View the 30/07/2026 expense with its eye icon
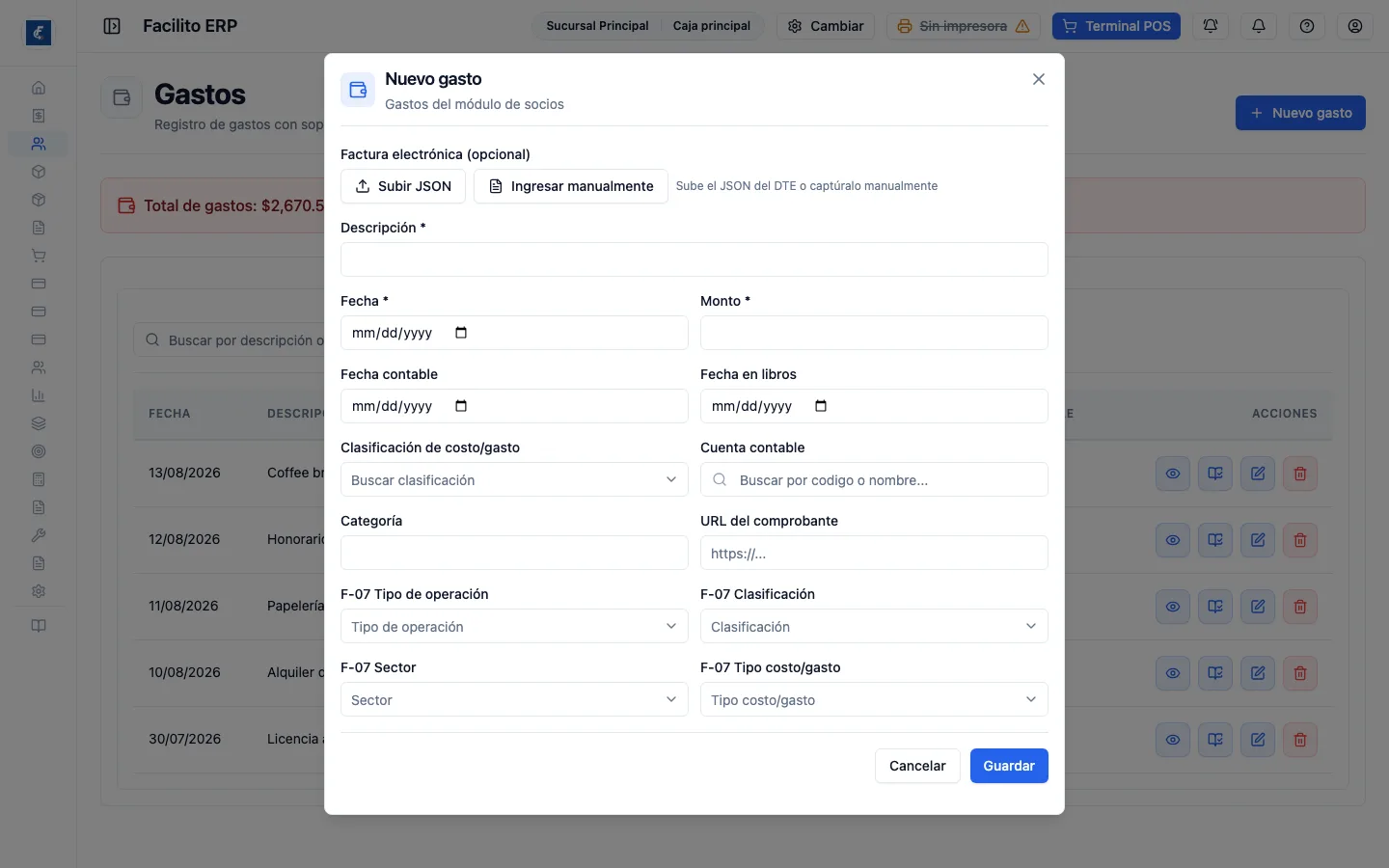The width and height of the screenshot is (1389, 868). click(1173, 740)
